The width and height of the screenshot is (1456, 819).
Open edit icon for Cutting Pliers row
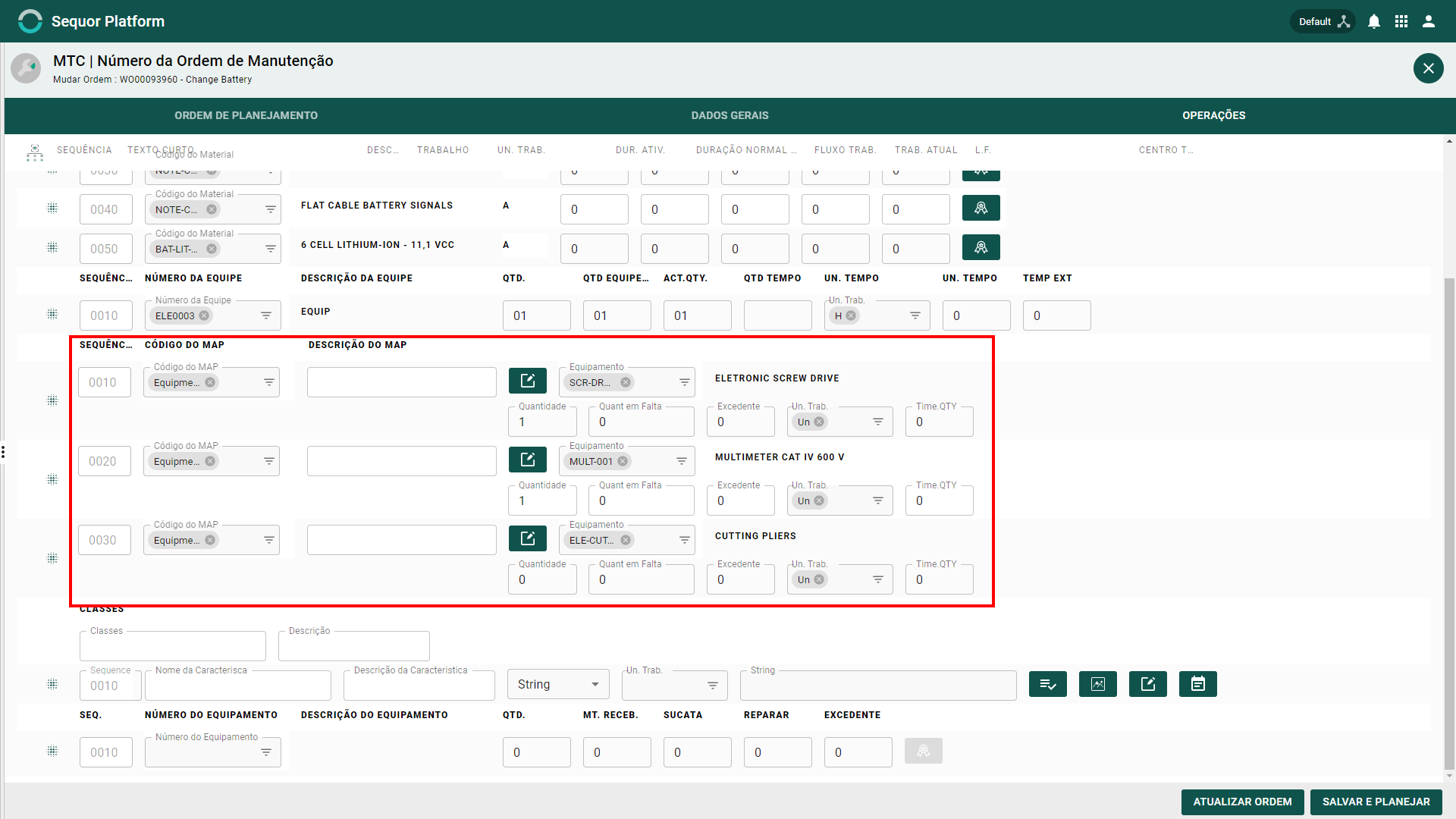tap(528, 538)
